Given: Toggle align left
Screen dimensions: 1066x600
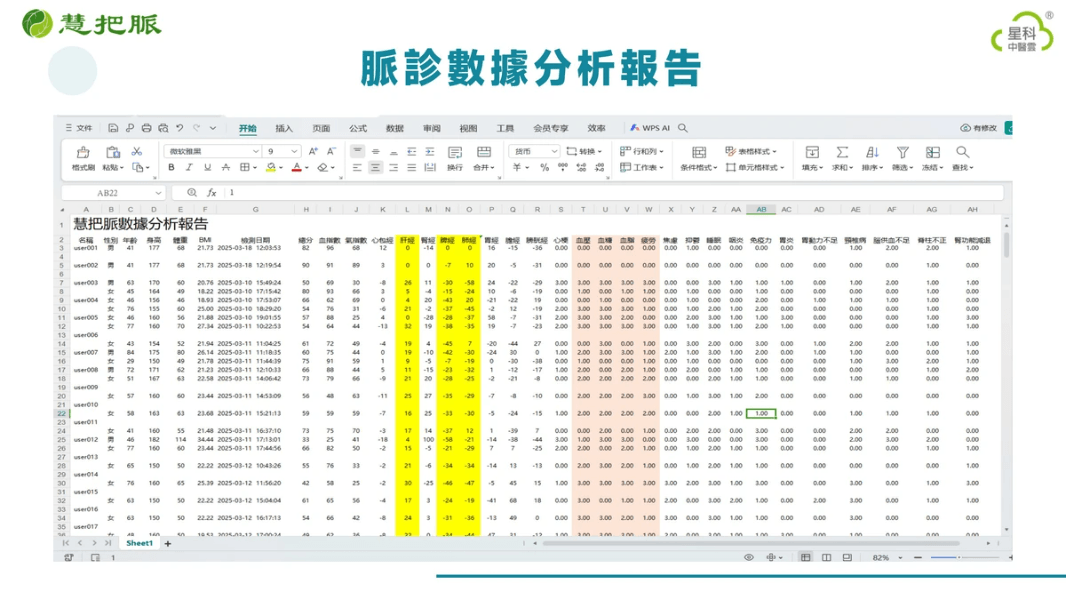Looking at the screenshot, I should coord(357,167).
